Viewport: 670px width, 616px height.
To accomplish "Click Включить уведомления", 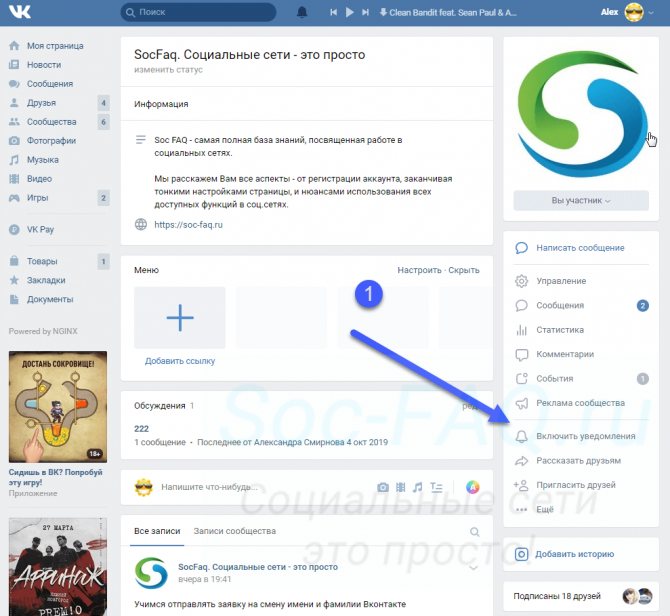I will coord(585,436).
